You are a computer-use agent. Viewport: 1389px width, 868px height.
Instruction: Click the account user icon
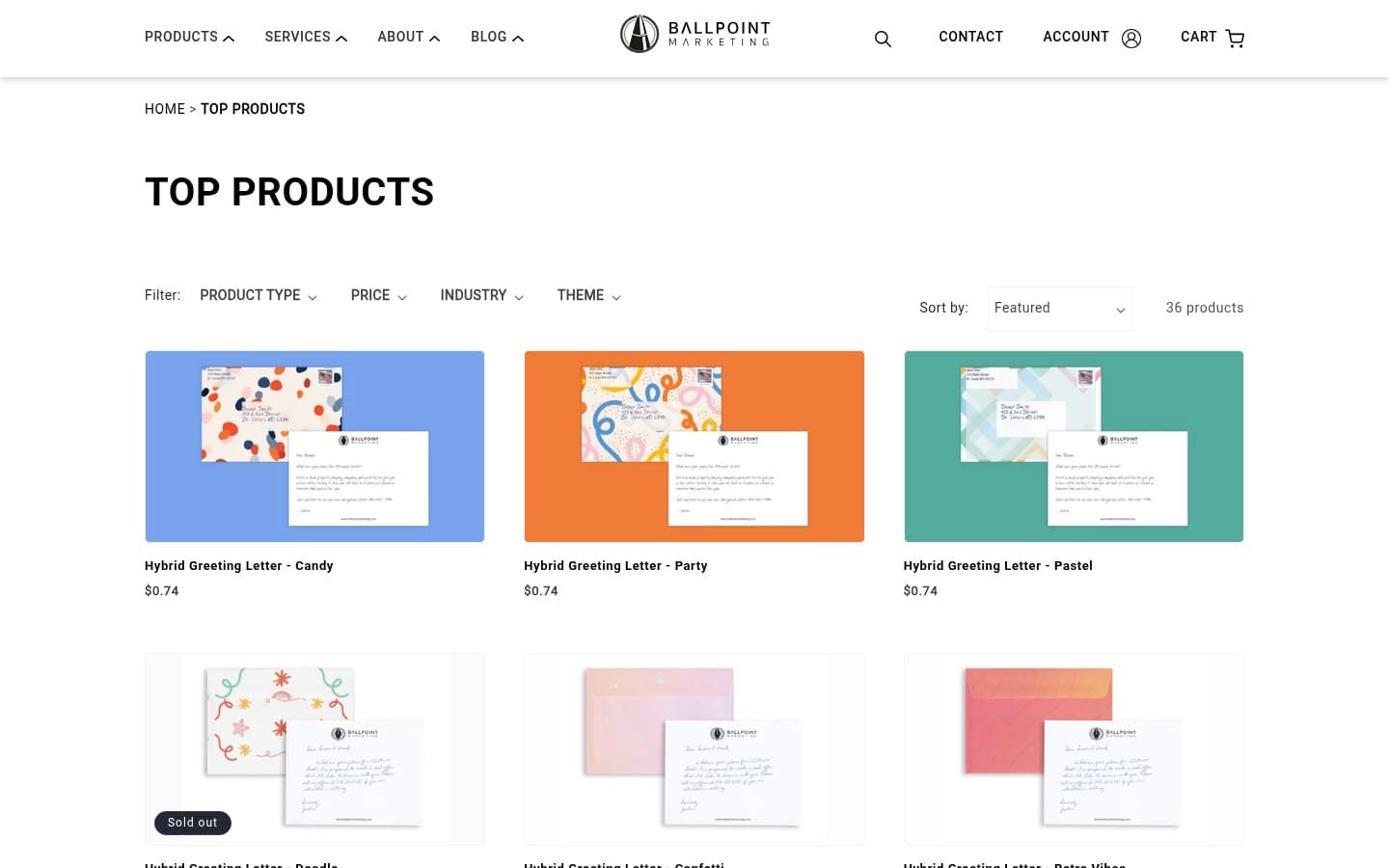pos(1131,39)
